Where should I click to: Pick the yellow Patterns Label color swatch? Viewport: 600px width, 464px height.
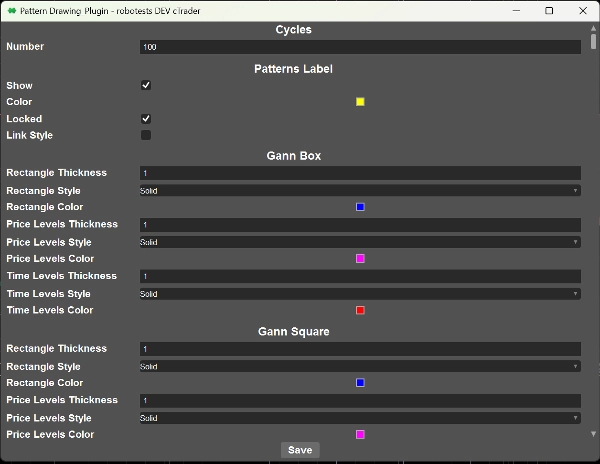(360, 102)
